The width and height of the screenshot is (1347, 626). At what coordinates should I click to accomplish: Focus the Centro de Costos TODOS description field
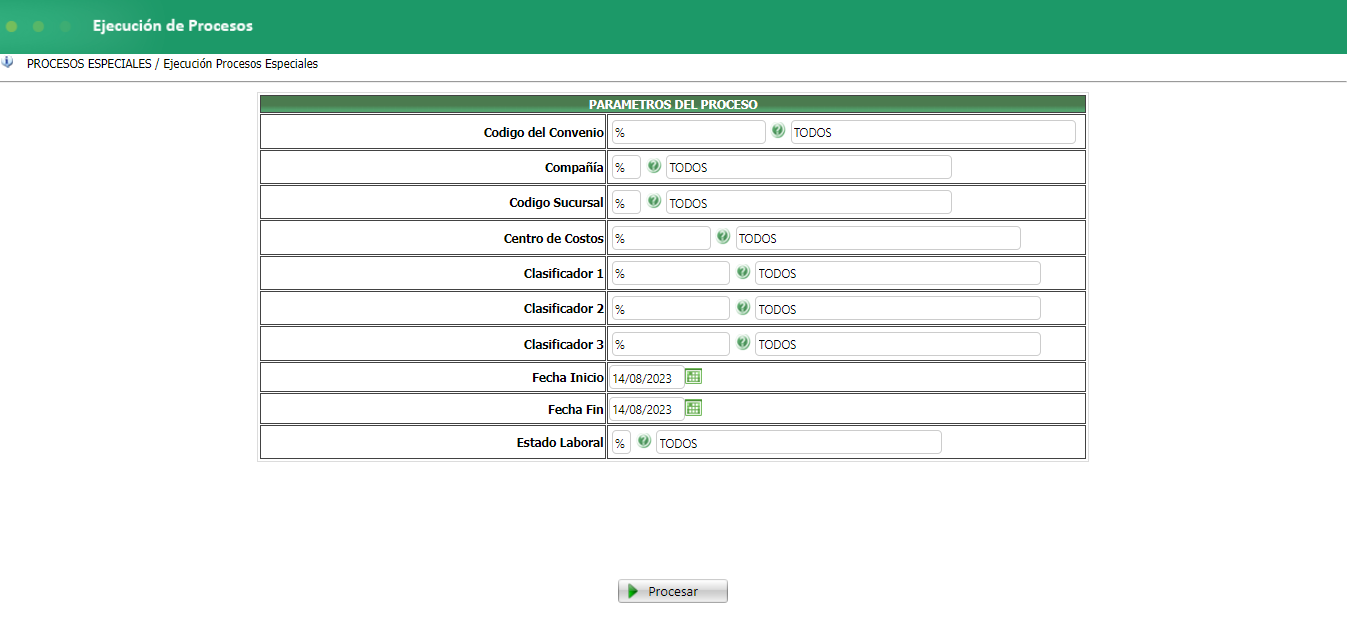(878, 238)
